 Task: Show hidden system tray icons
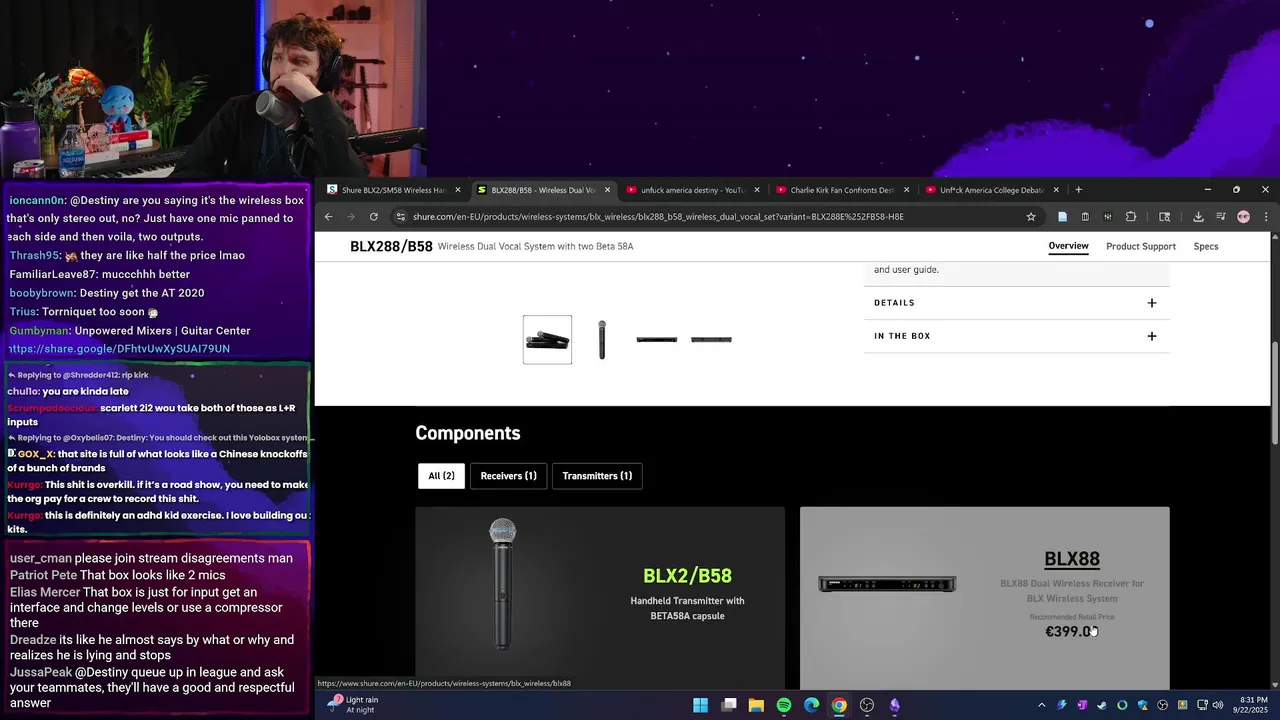tap(1041, 705)
